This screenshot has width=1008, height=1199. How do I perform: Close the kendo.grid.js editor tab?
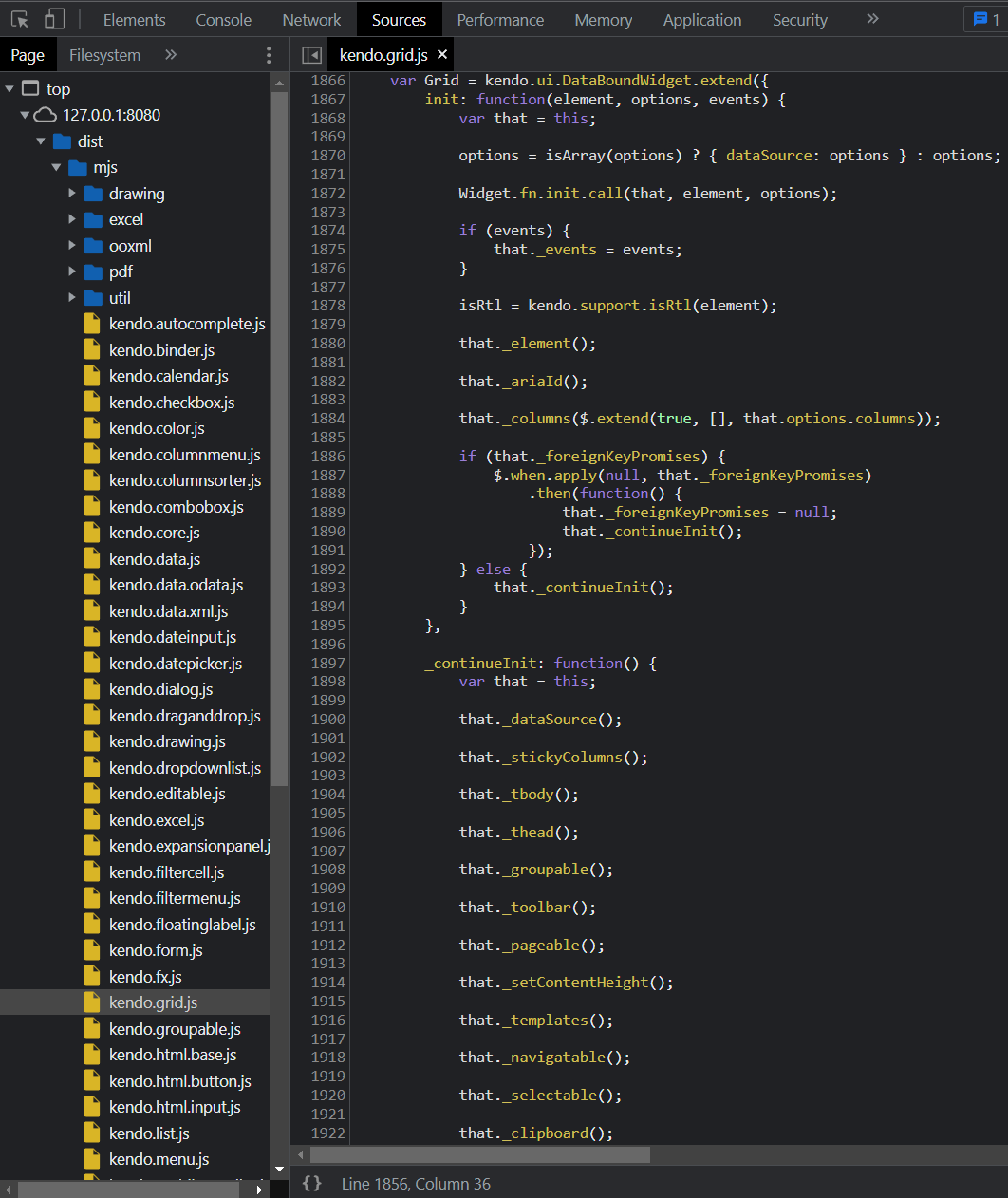[x=441, y=54]
